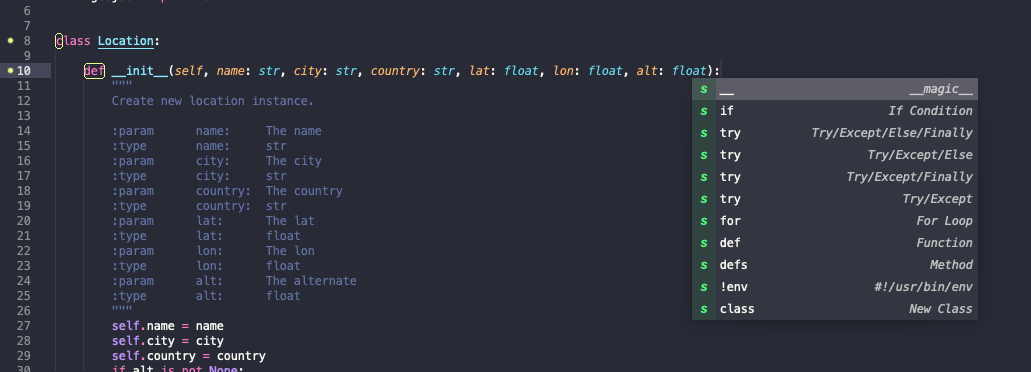
Task: Choose the If Condition snippet
Action: click(835, 111)
